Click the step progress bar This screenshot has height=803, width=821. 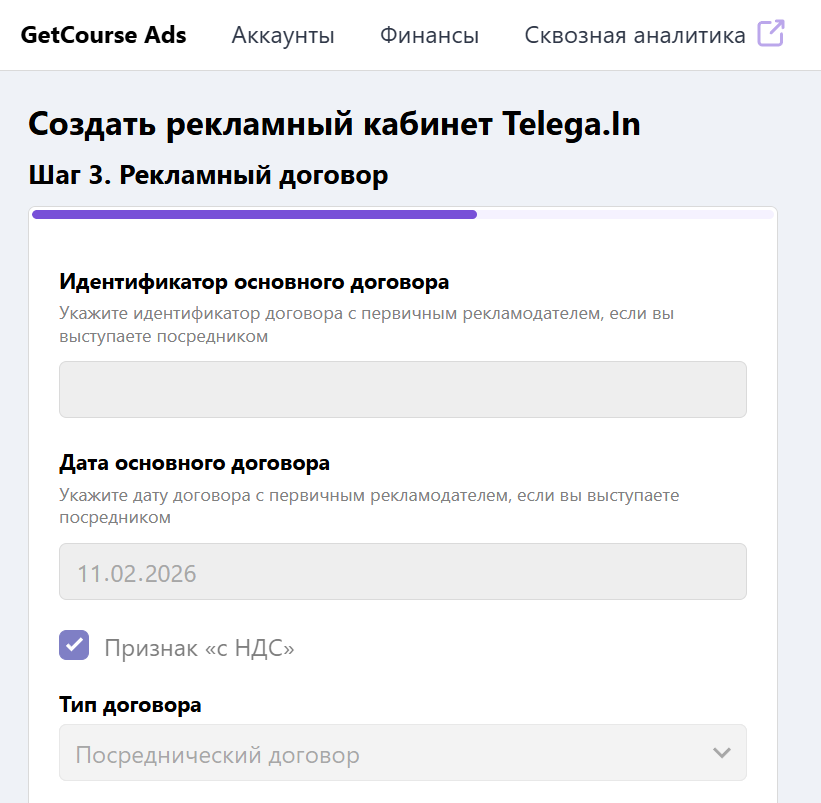coord(403,213)
